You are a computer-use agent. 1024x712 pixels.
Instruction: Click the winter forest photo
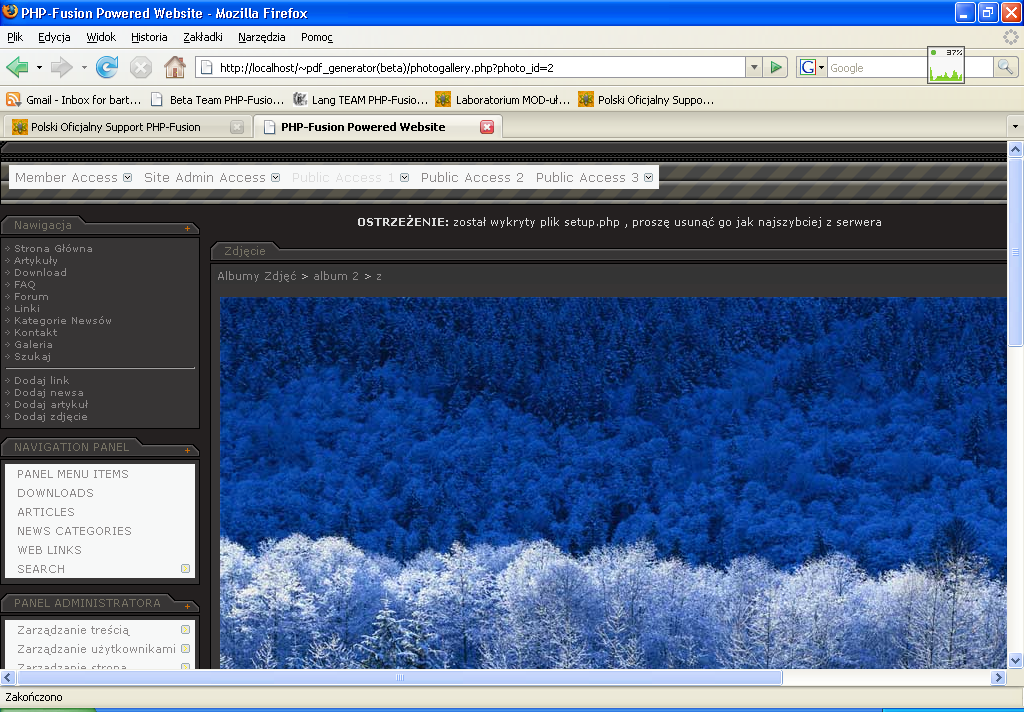pos(613,483)
